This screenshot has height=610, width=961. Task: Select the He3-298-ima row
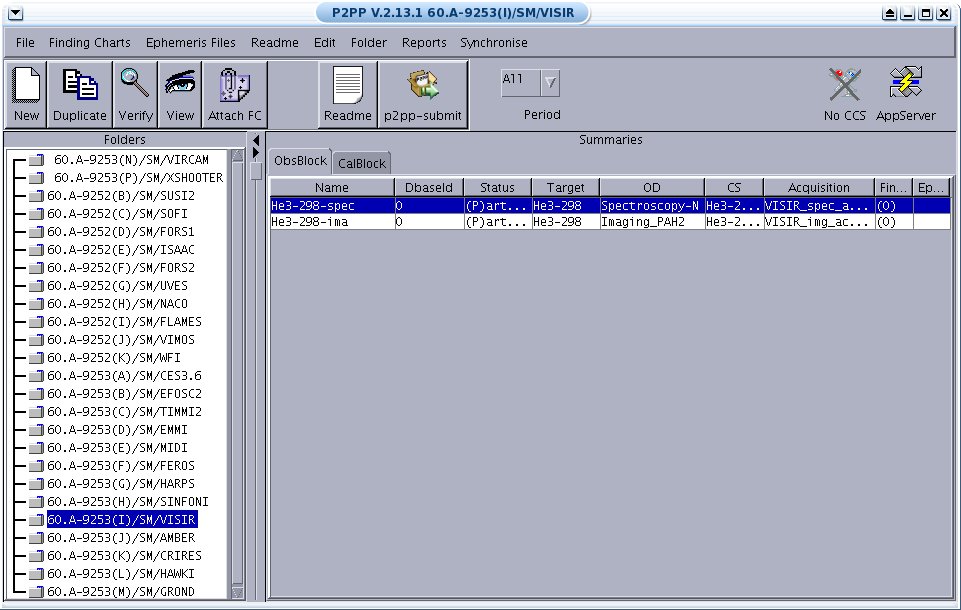click(610, 221)
